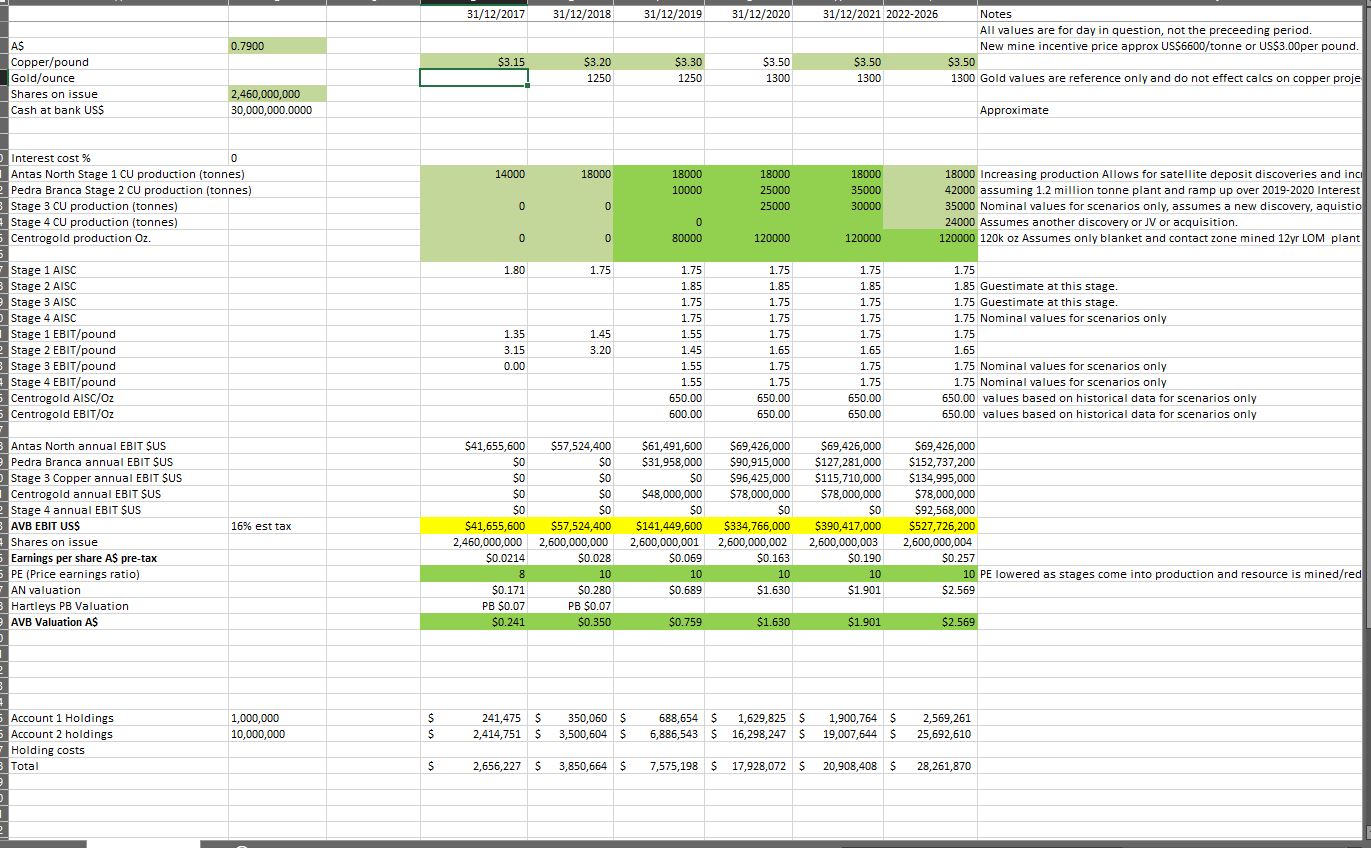Click the 'New mine incentive price' note
Screen dimensions: 1371x848
(x=1170, y=46)
